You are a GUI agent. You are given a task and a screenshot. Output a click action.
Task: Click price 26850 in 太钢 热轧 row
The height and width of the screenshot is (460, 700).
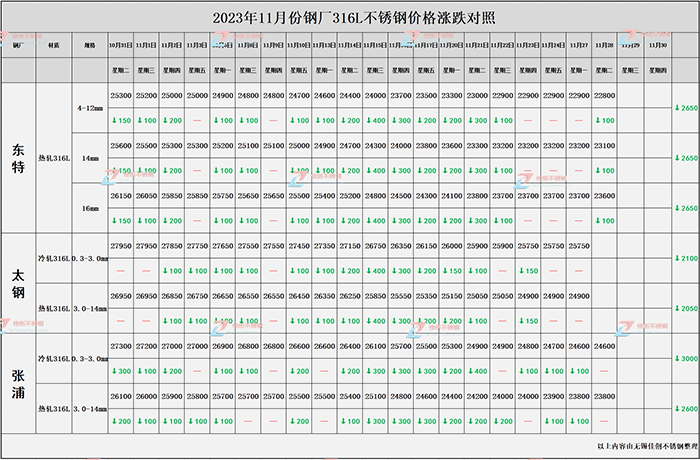point(172,296)
